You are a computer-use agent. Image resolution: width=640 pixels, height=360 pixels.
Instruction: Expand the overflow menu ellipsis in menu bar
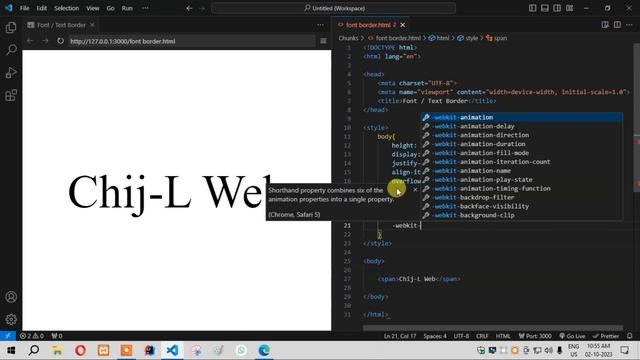coord(145,8)
